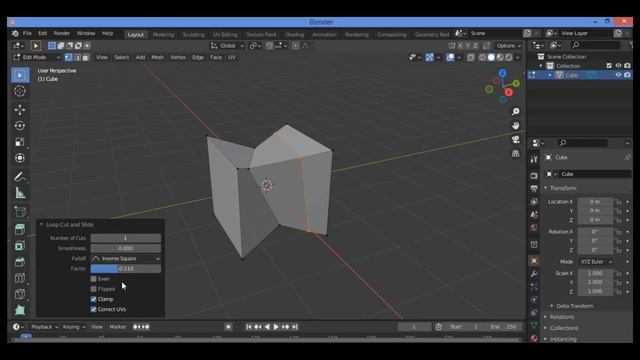Select the Annotate tool
This screenshot has height=360, width=640.
20,177
